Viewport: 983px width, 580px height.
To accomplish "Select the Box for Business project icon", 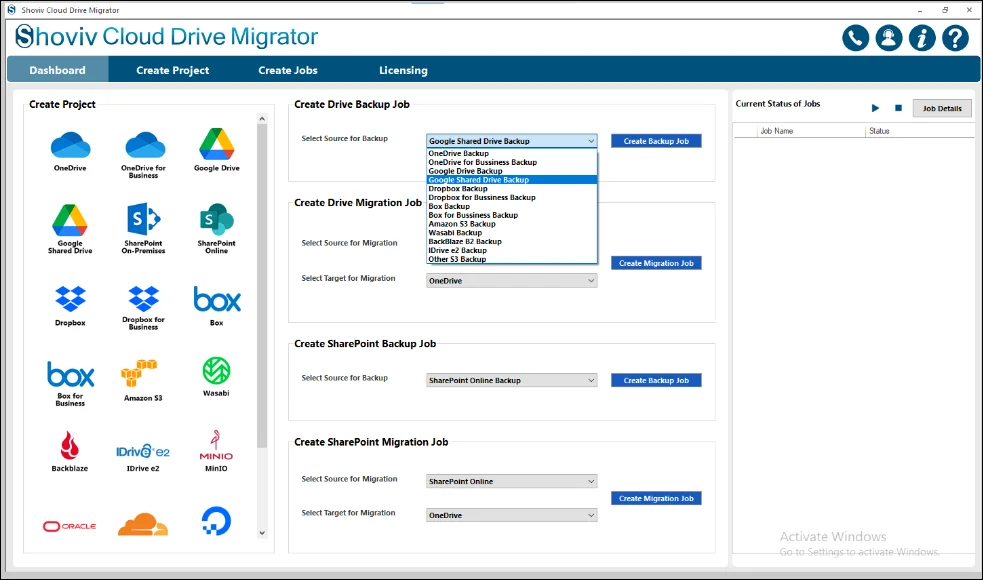I will (70, 374).
